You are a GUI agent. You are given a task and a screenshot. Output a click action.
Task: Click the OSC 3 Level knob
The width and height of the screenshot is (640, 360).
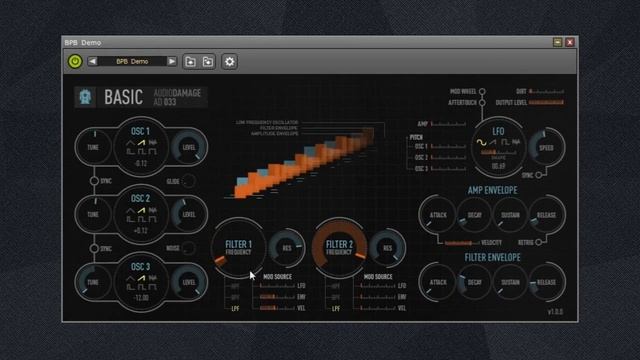click(189, 282)
